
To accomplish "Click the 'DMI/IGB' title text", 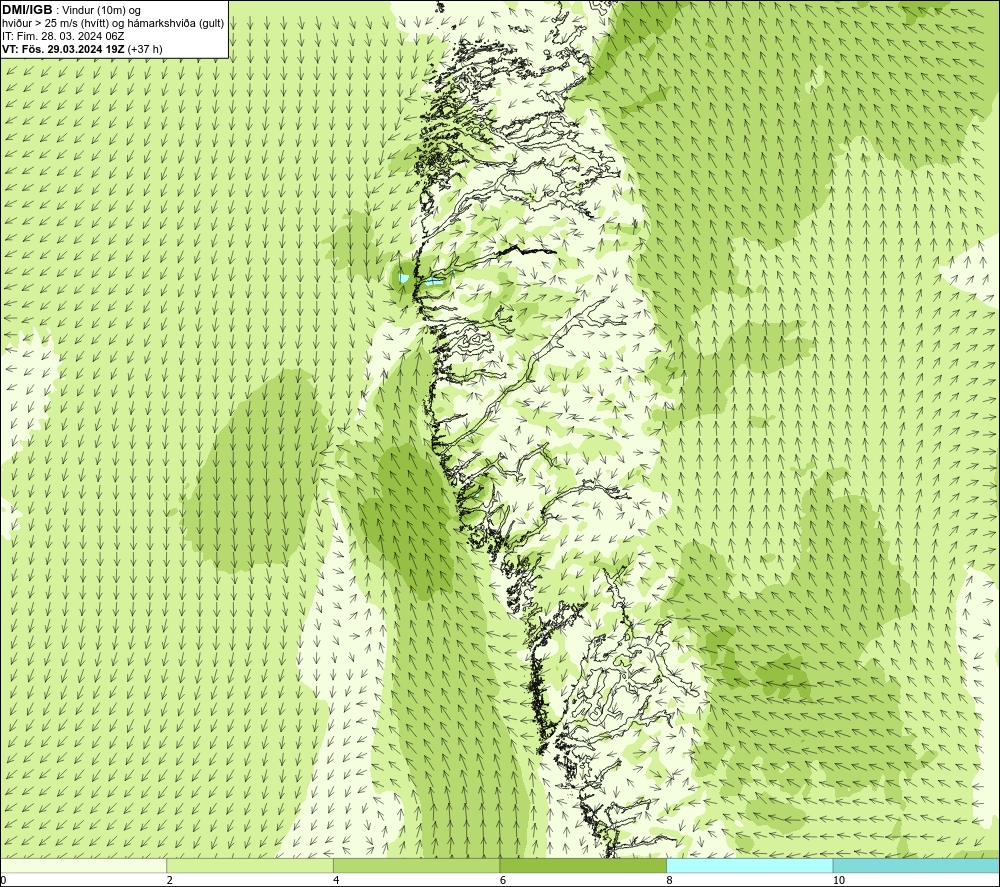I will [x=27, y=10].
